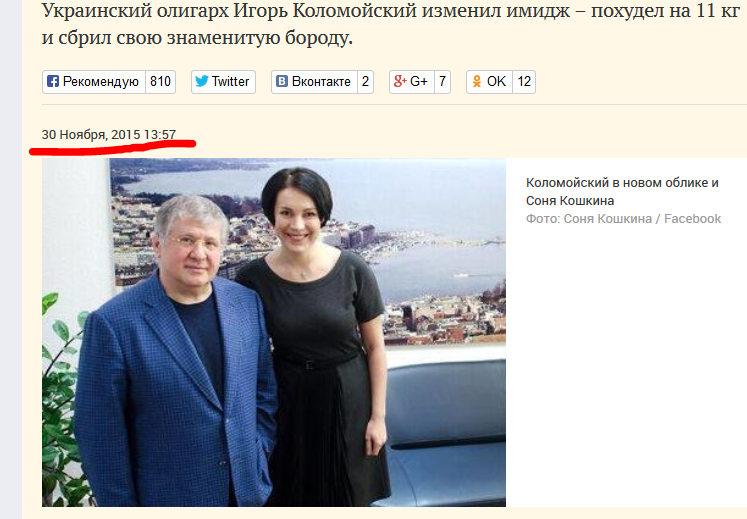Click the Twitter bird icon

[202, 81]
